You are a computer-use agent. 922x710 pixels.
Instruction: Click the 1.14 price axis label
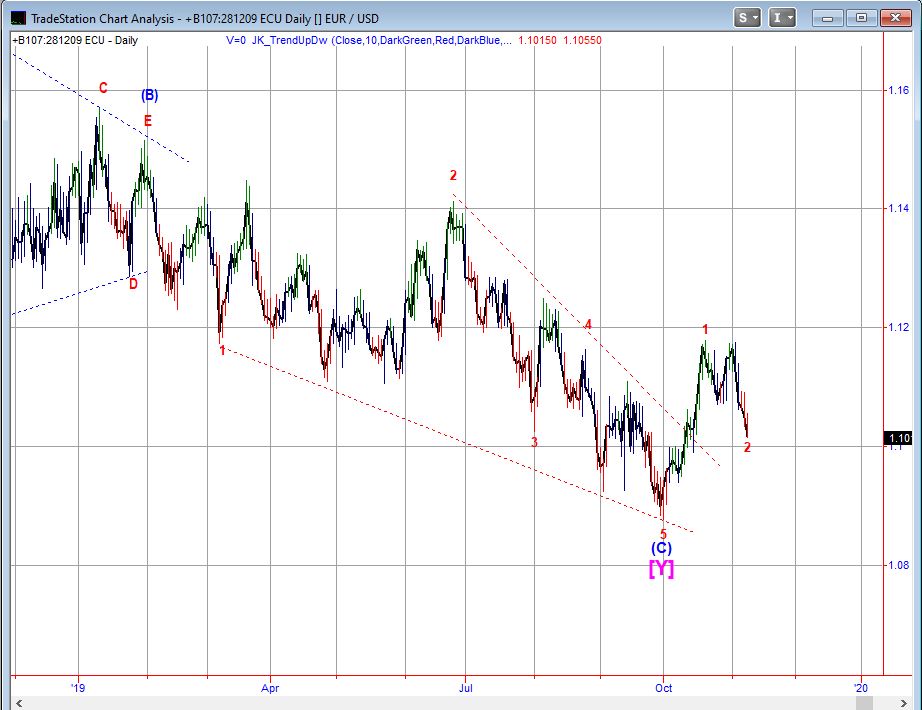(x=898, y=208)
